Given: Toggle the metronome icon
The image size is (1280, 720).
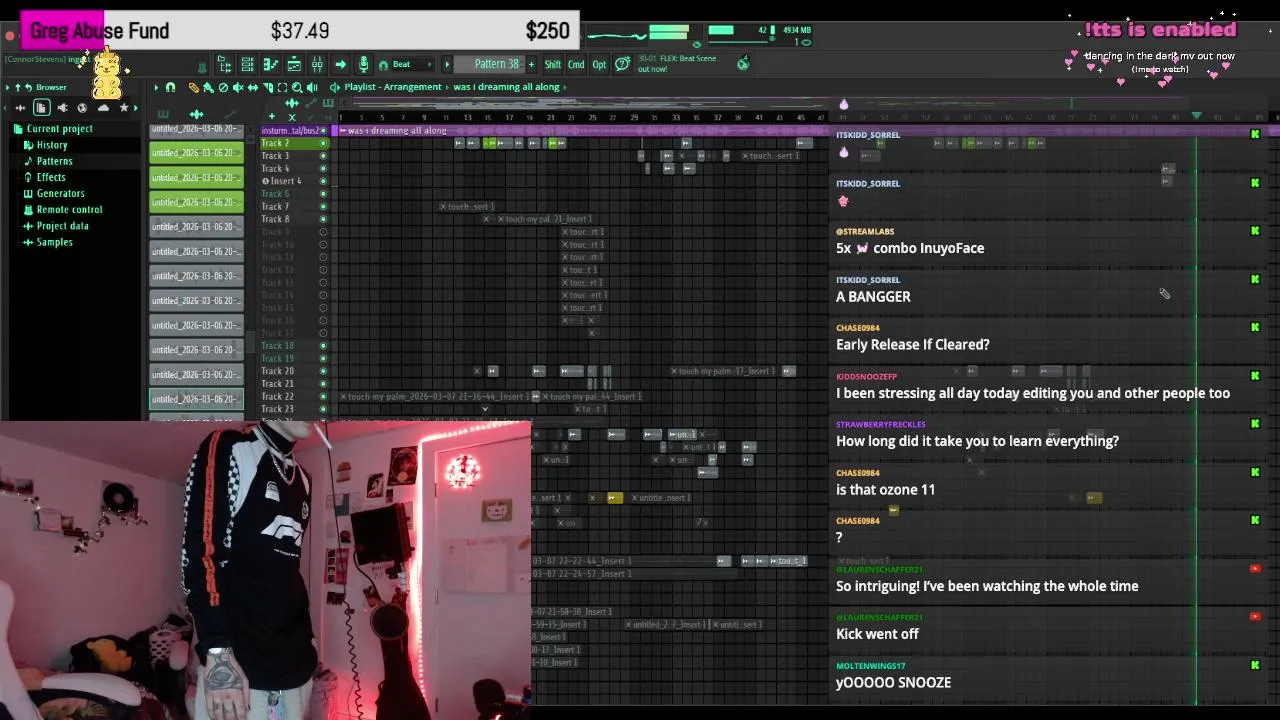Looking at the screenshot, I should (x=201, y=67).
